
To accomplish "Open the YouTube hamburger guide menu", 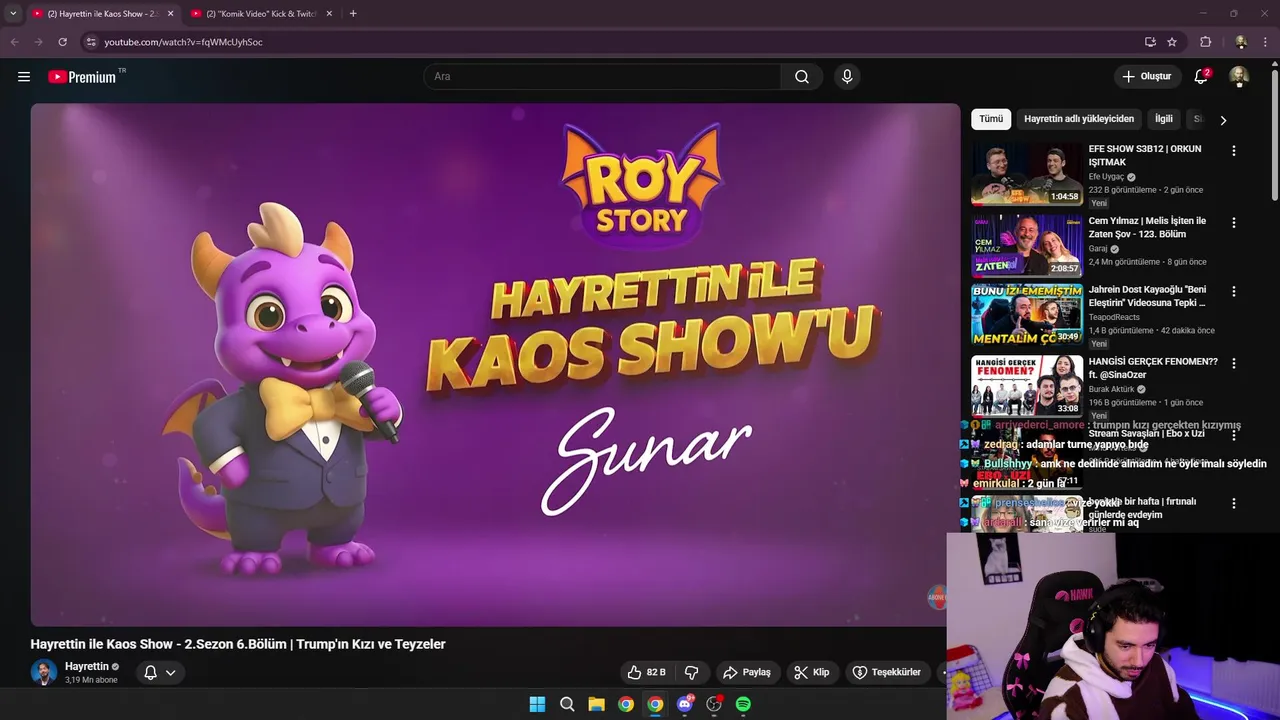I will click(24, 76).
